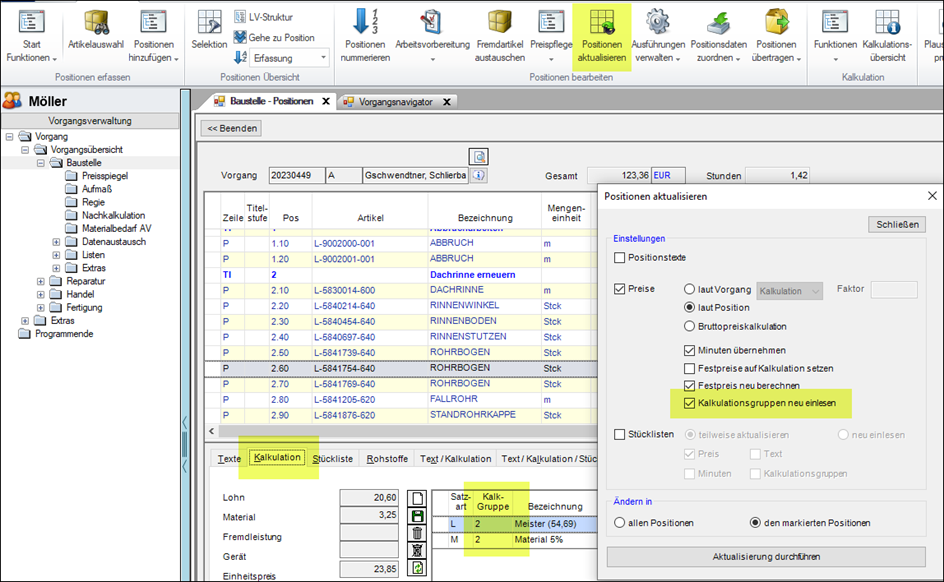
Task: Click the green save icon in Kalkulation
Action: 419,515
